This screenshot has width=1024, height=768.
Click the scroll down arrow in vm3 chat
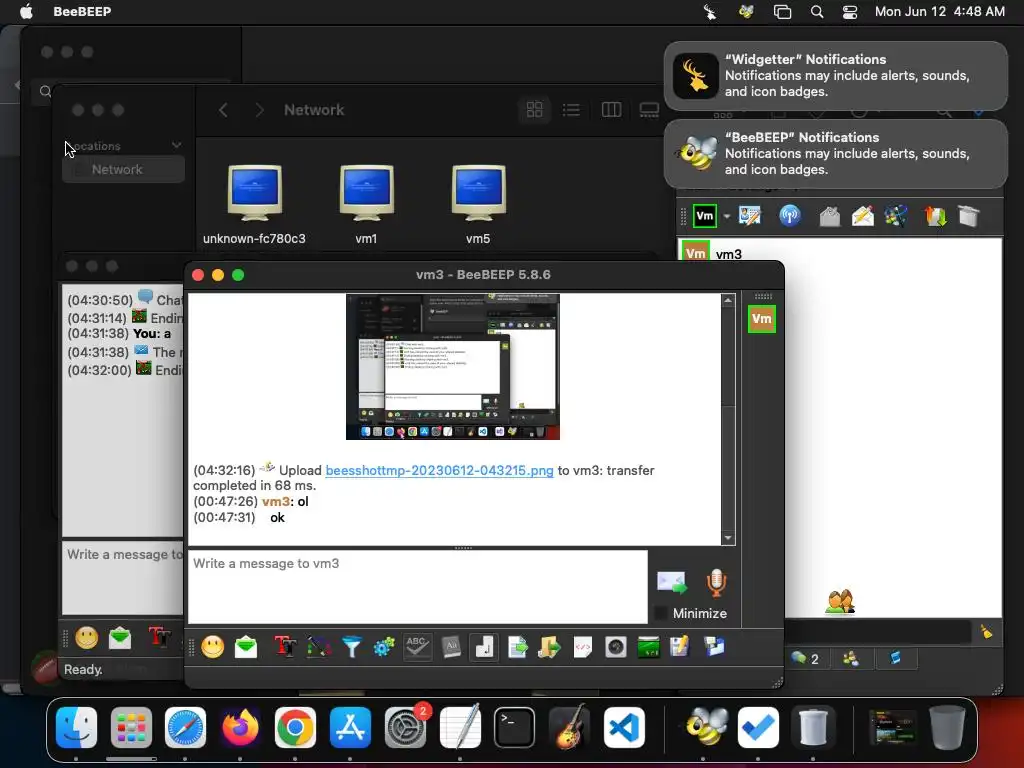point(728,538)
